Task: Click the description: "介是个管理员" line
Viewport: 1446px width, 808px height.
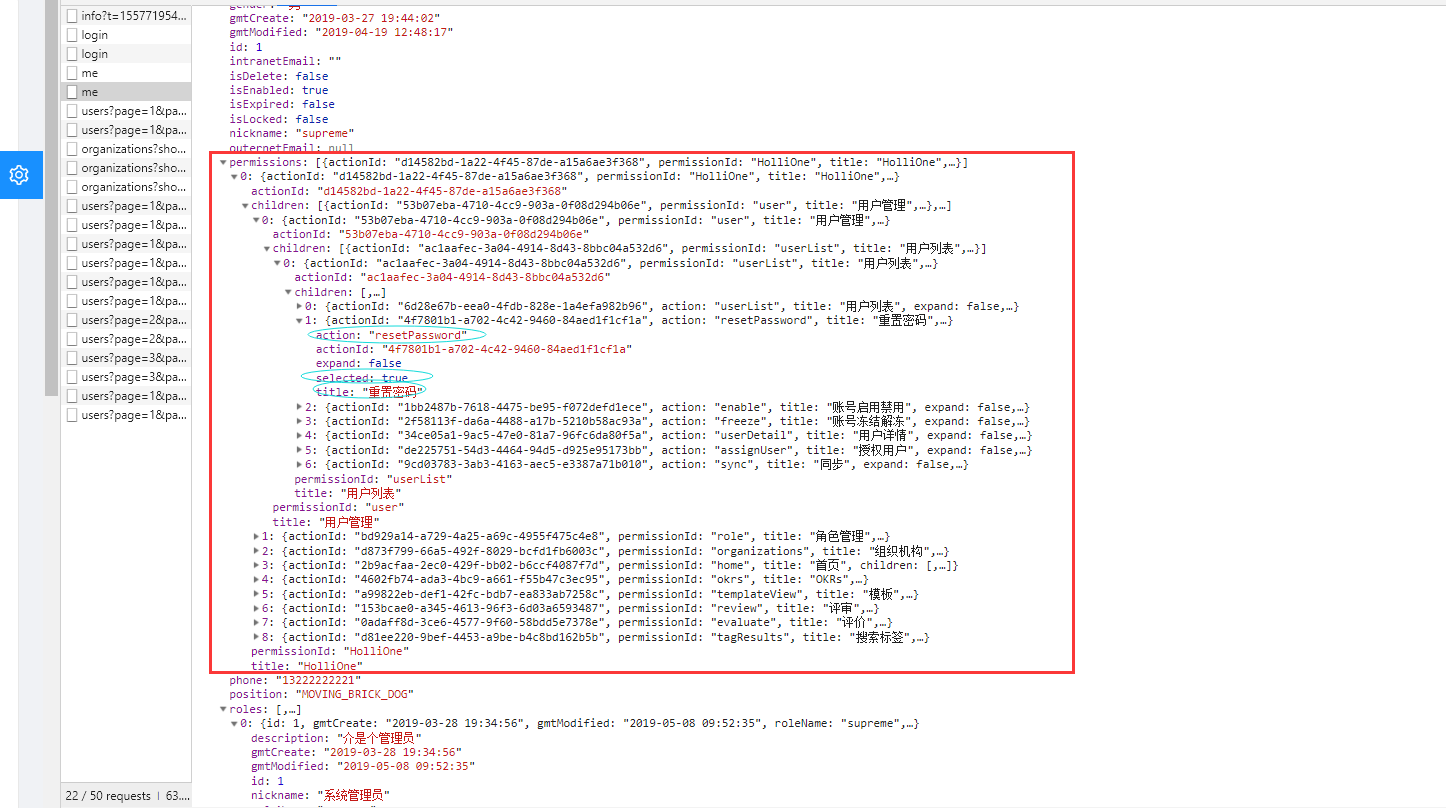Action: click(335, 738)
